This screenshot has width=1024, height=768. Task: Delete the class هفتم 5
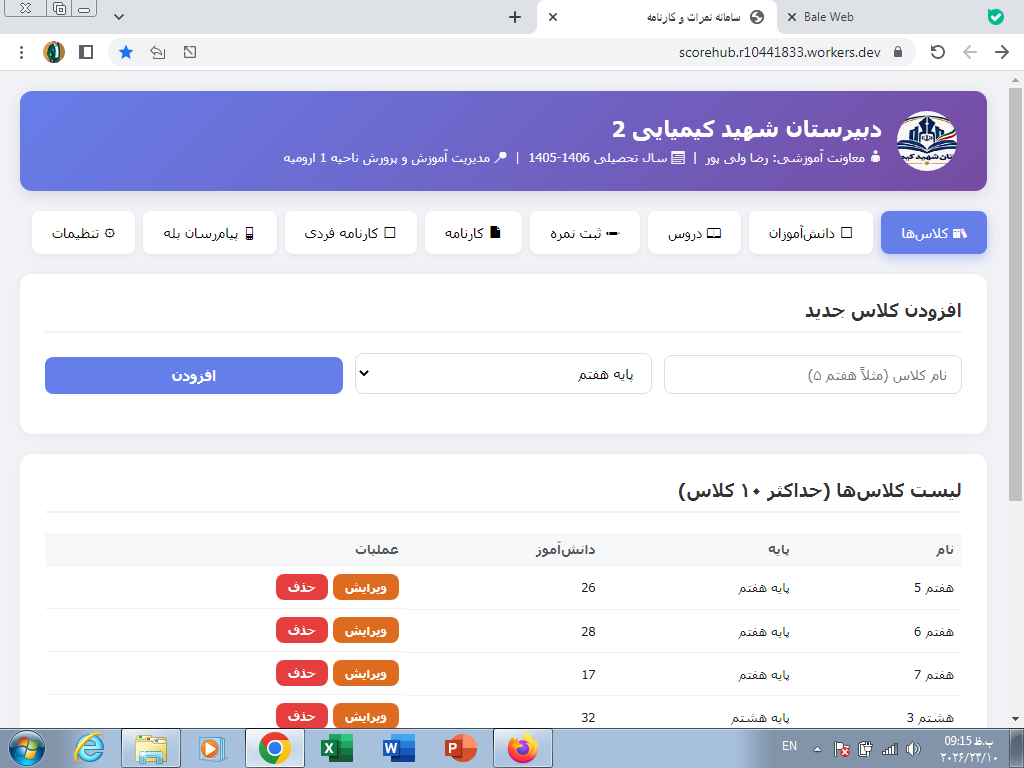[302, 587]
